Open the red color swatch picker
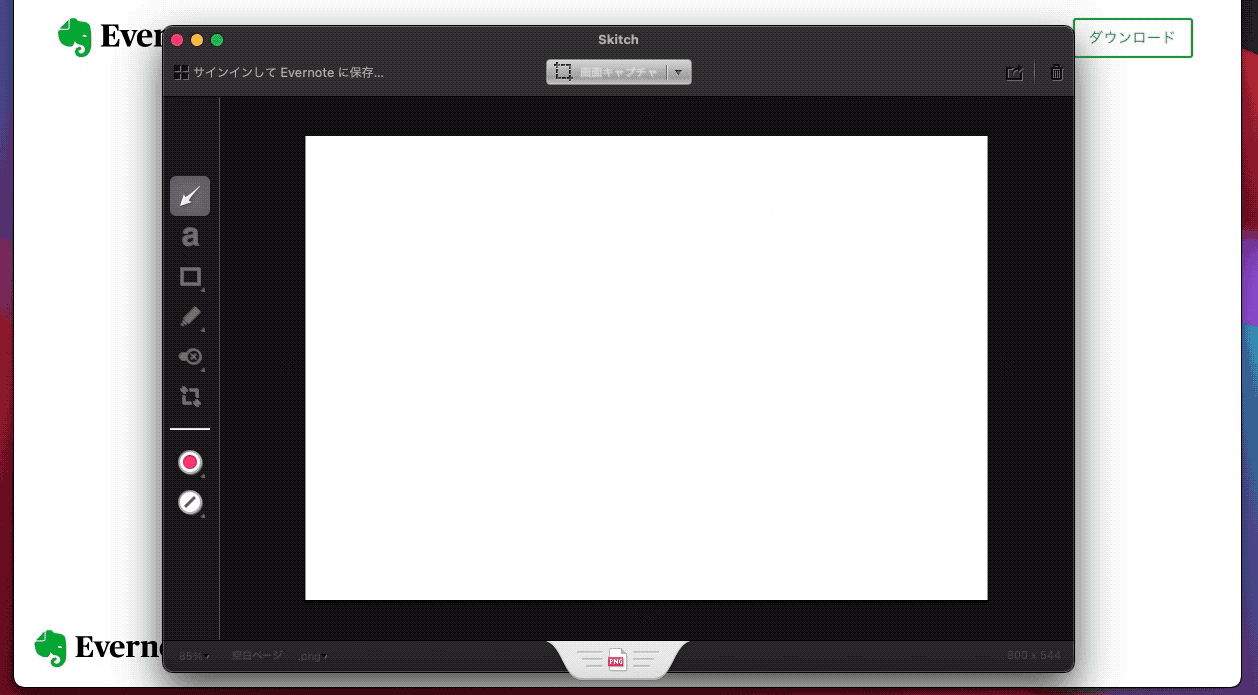Screen dimensions: 1258x695 (x=190, y=461)
